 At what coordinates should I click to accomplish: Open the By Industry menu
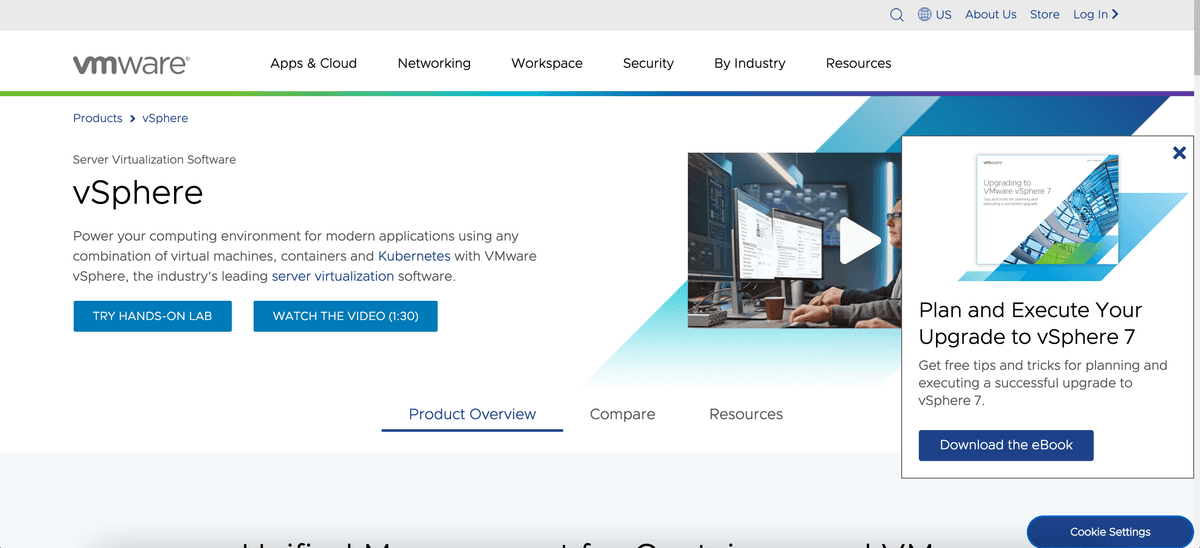750,63
